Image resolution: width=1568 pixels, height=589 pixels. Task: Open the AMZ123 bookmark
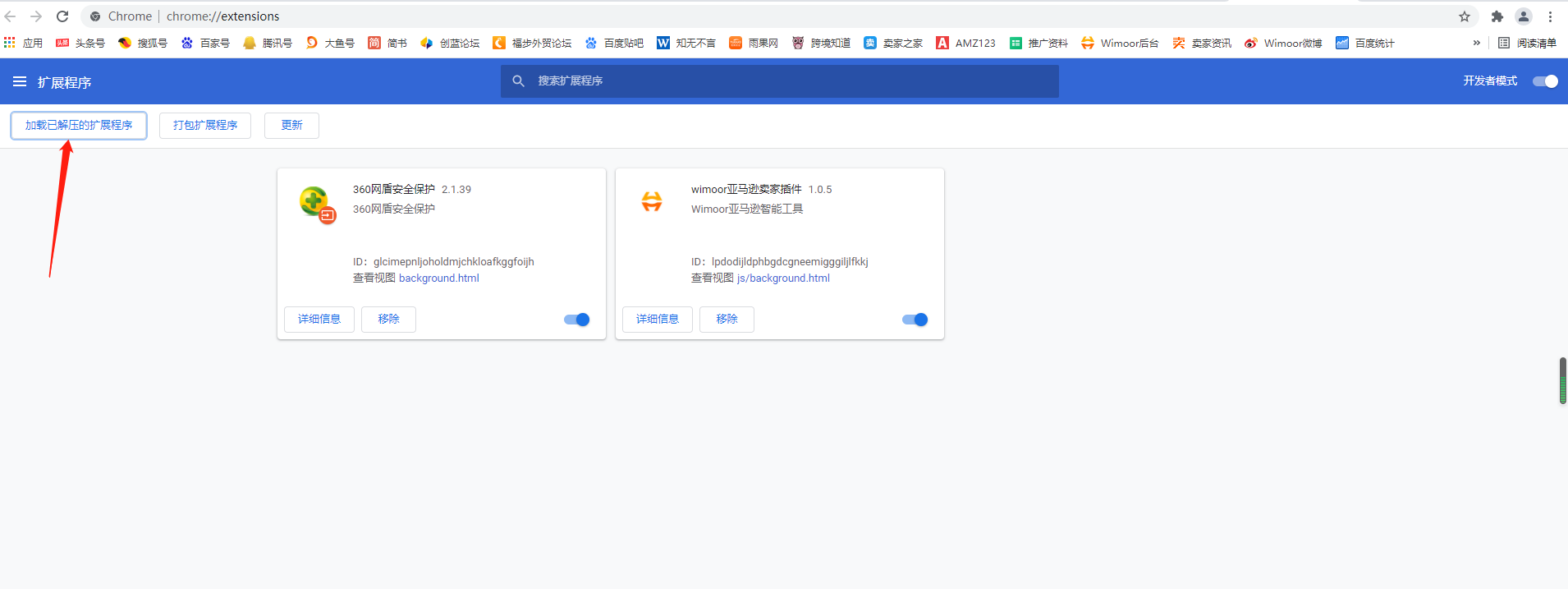[966, 43]
